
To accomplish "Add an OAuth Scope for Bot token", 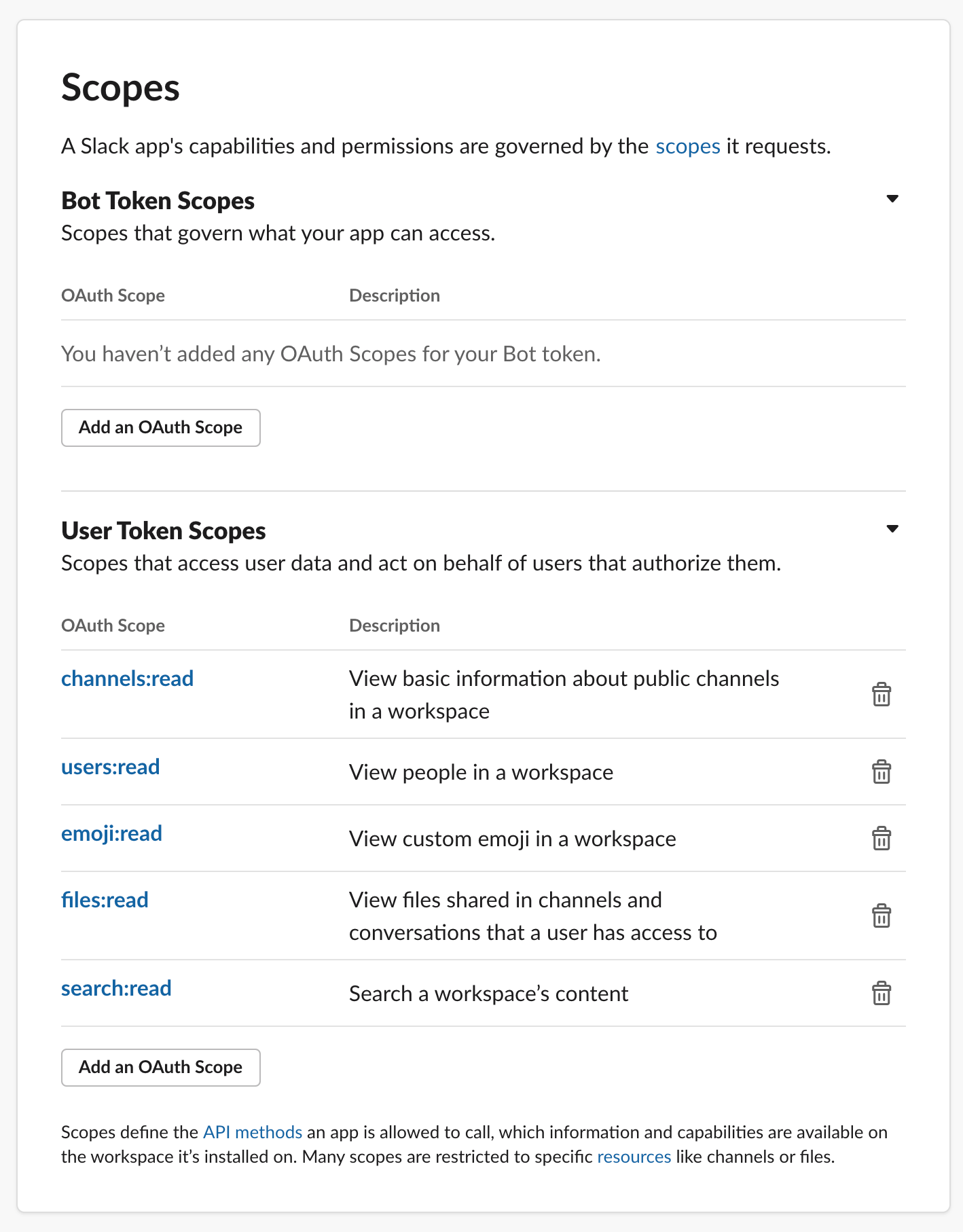I will 161,428.
